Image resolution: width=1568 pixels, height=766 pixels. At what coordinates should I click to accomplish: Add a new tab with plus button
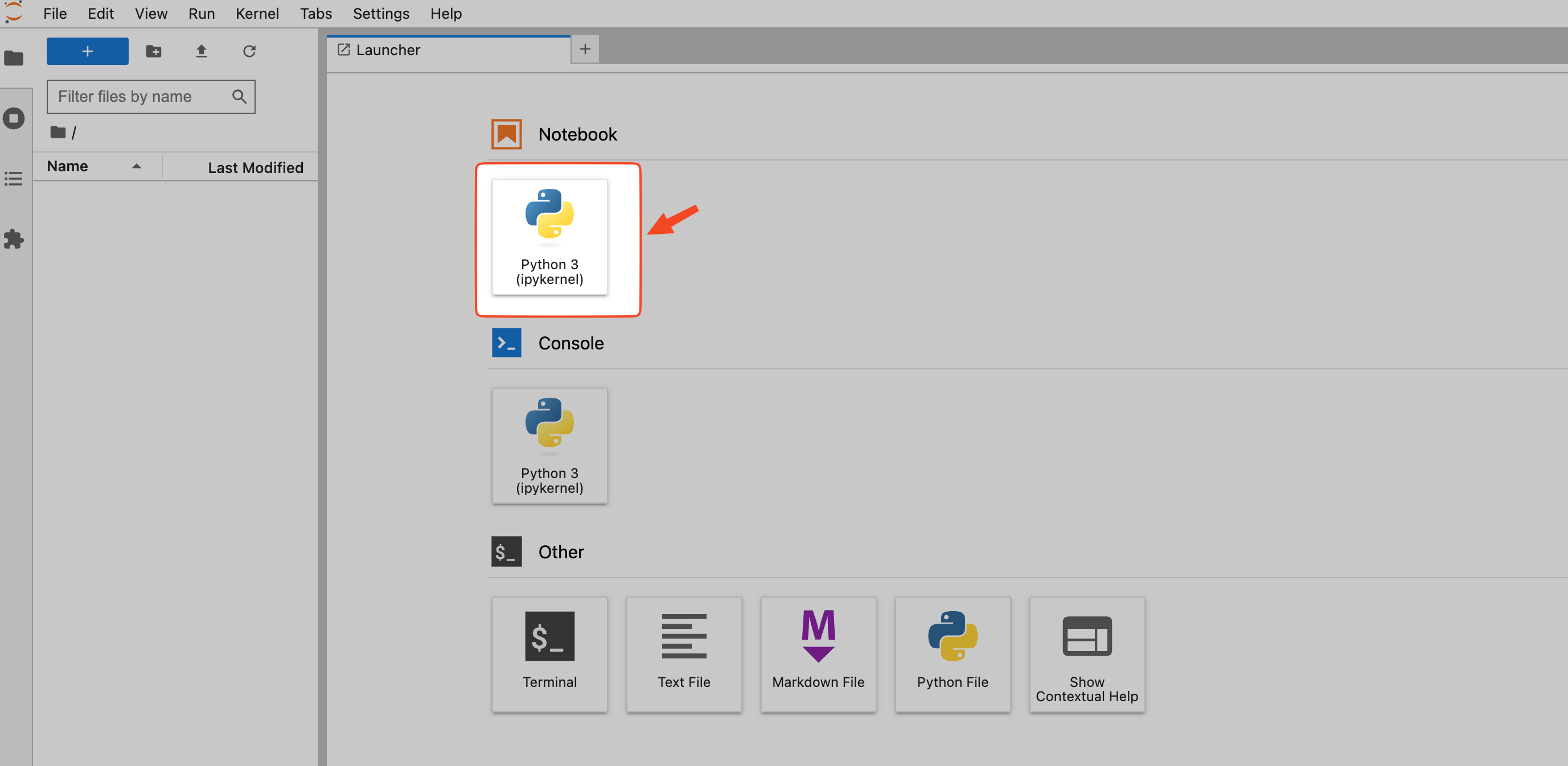tap(584, 50)
